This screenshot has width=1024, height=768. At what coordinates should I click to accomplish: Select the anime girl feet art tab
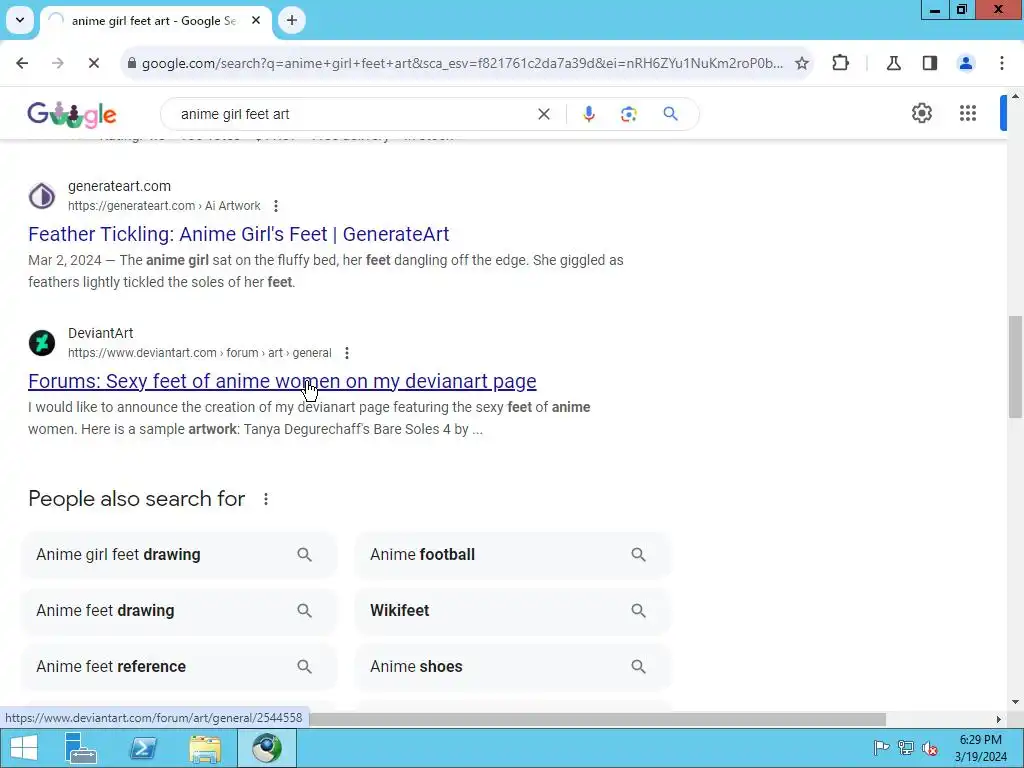154,21
